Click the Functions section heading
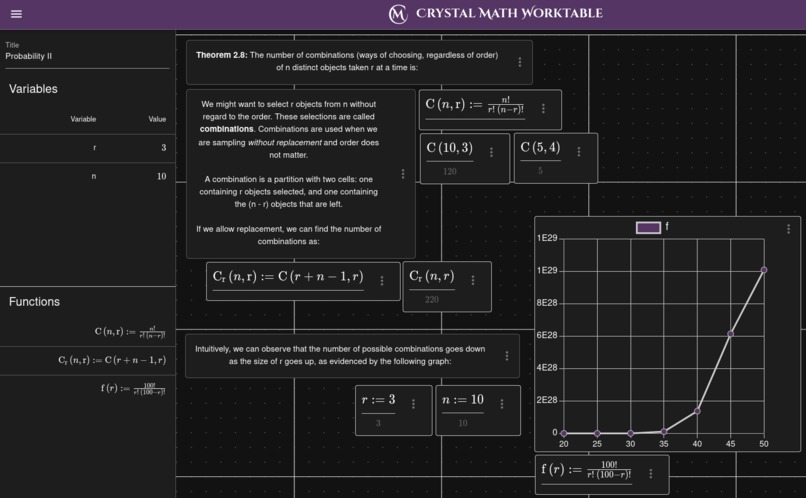806x498 pixels. pyautogui.click(x=34, y=302)
